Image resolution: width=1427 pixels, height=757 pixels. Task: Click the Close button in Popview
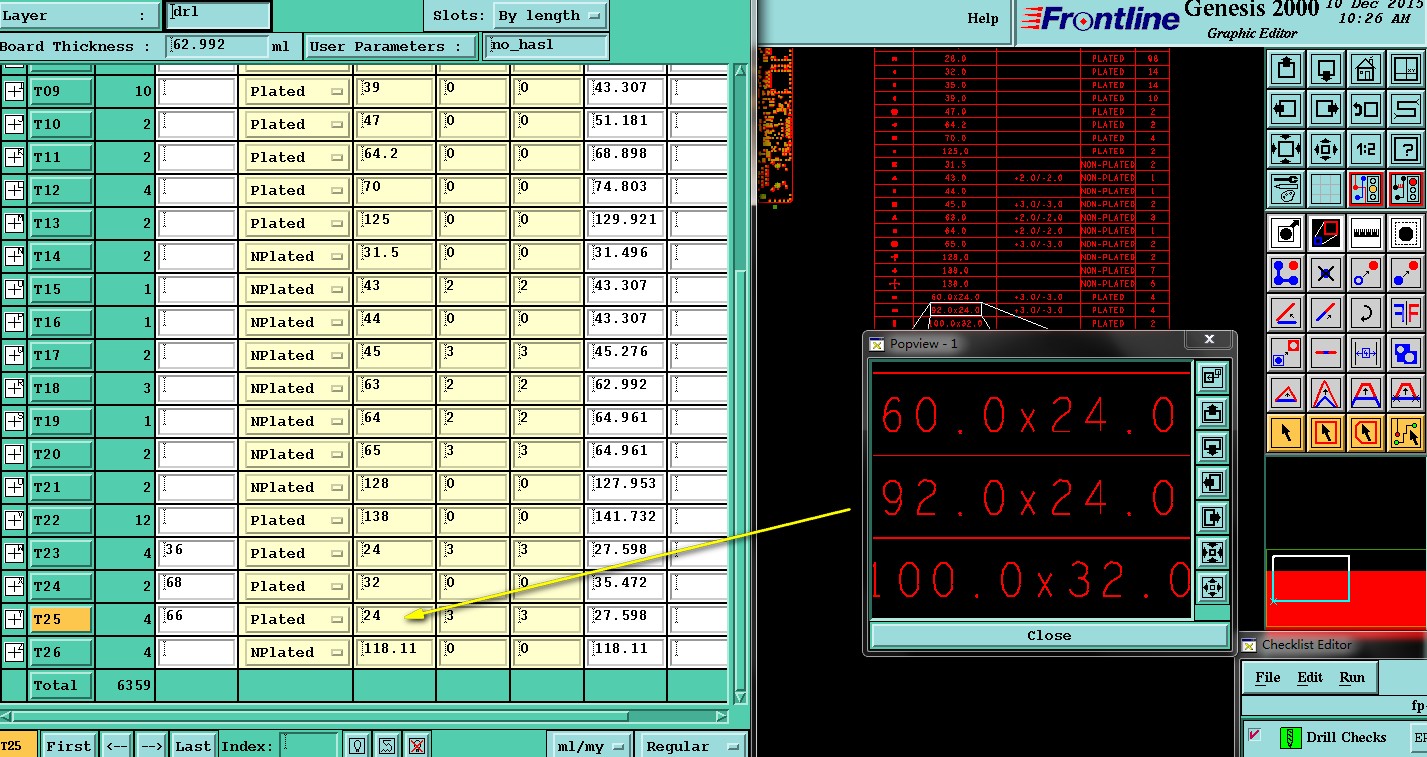click(1049, 635)
